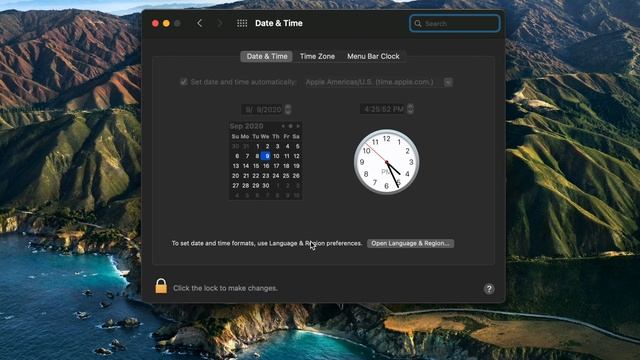Click the date stepper arrows

coord(288,109)
